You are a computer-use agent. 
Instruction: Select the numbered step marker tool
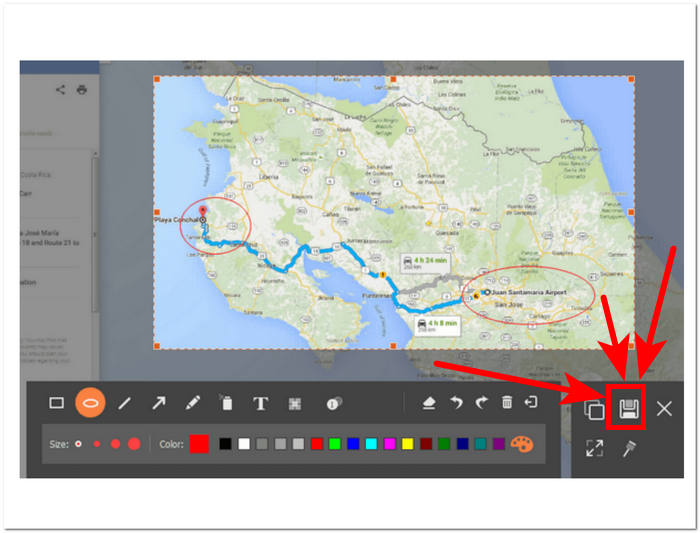point(334,404)
